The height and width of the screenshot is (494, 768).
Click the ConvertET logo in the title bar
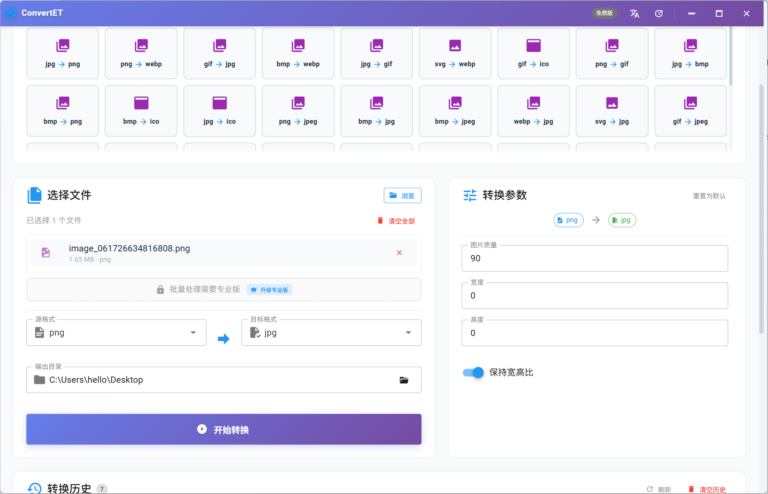coord(10,13)
